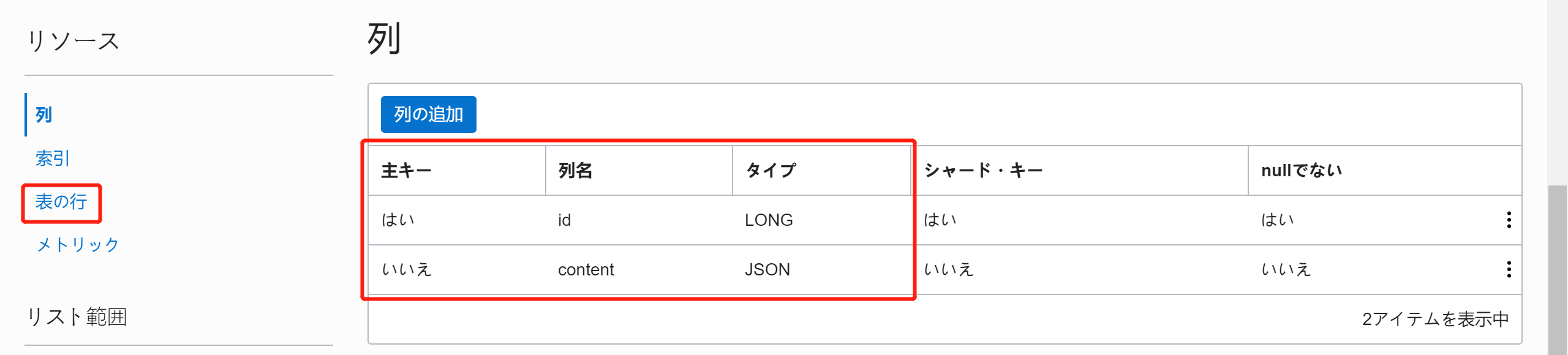Click the JSON type cell
1568x355 pixels.
tap(767, 270)
